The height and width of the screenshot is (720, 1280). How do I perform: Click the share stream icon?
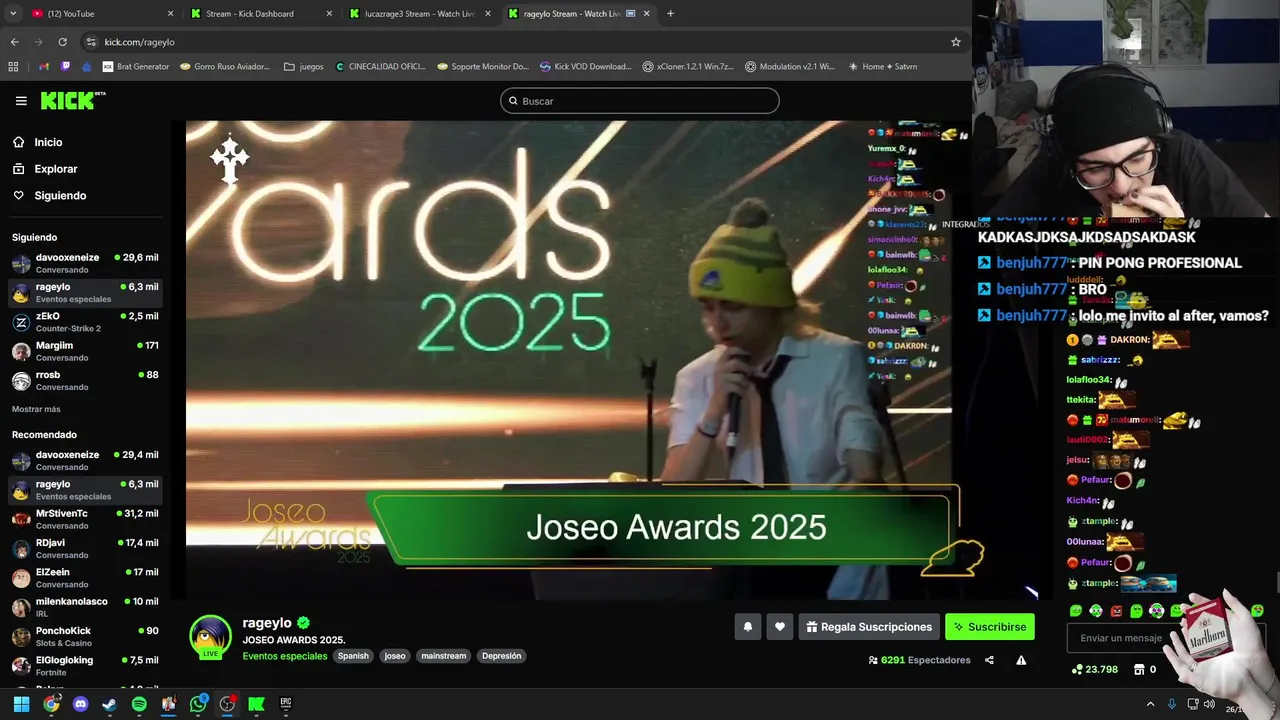[989, 660]
